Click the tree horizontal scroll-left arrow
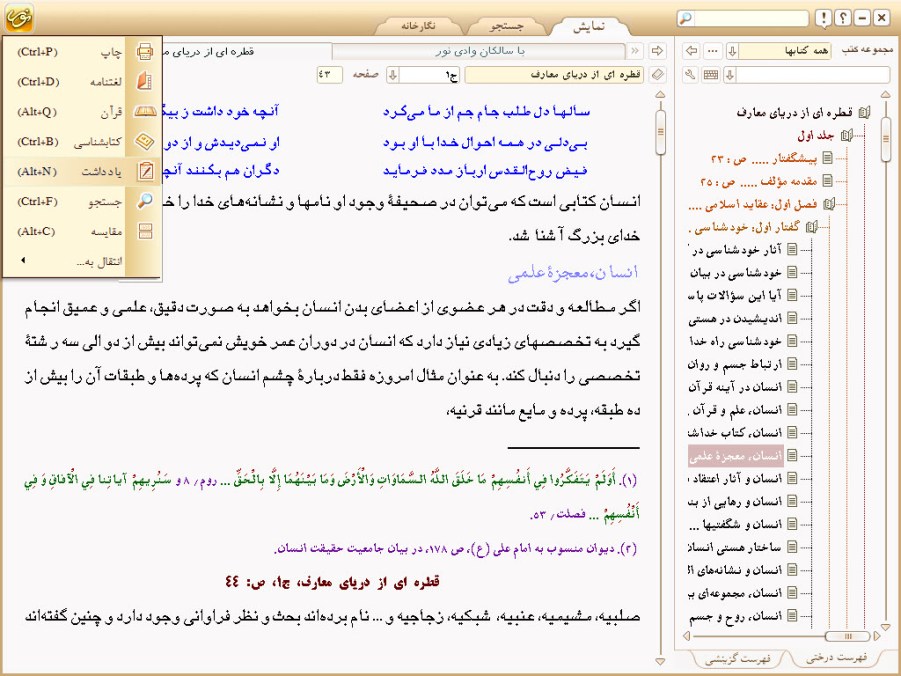901x676 pixels. pos(686,636)
